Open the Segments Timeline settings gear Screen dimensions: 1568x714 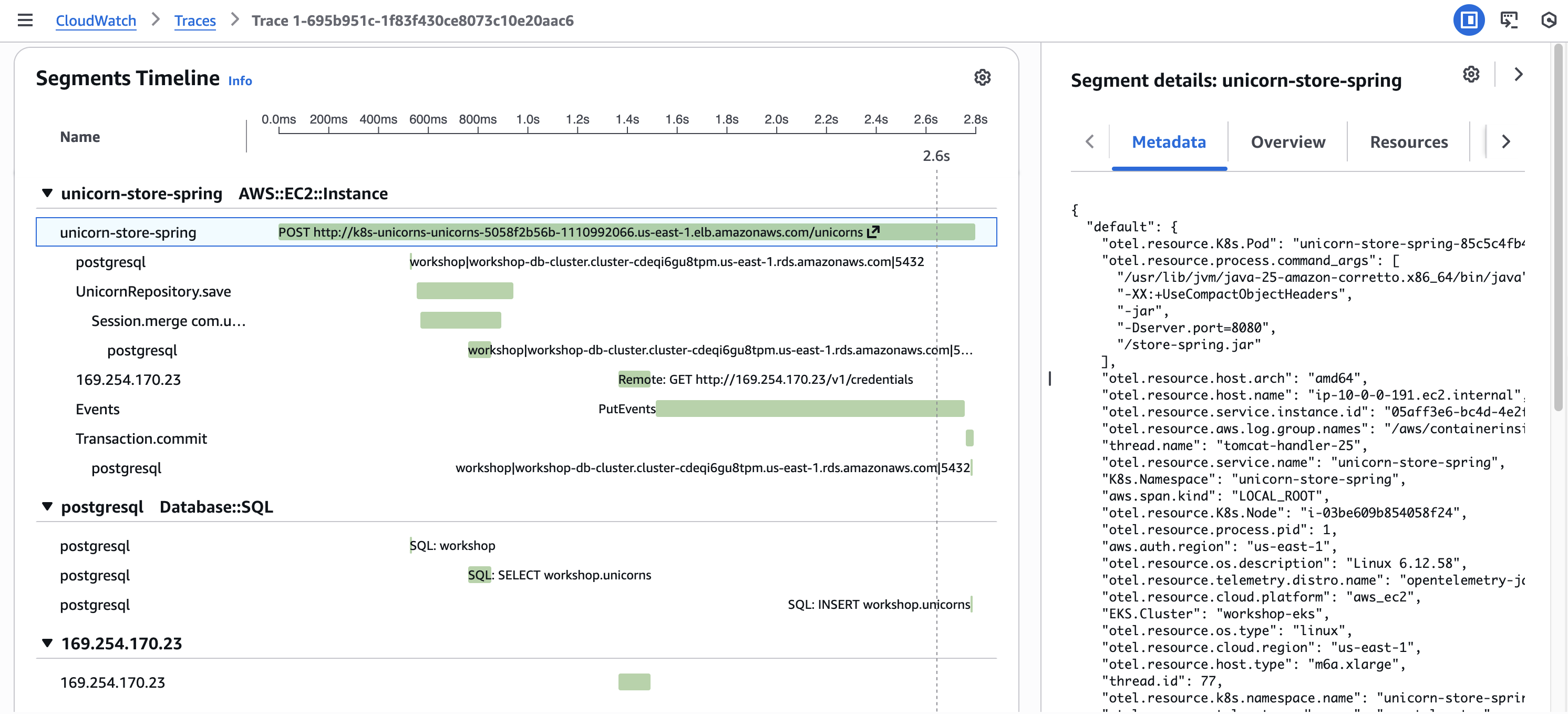click(982, 77)
